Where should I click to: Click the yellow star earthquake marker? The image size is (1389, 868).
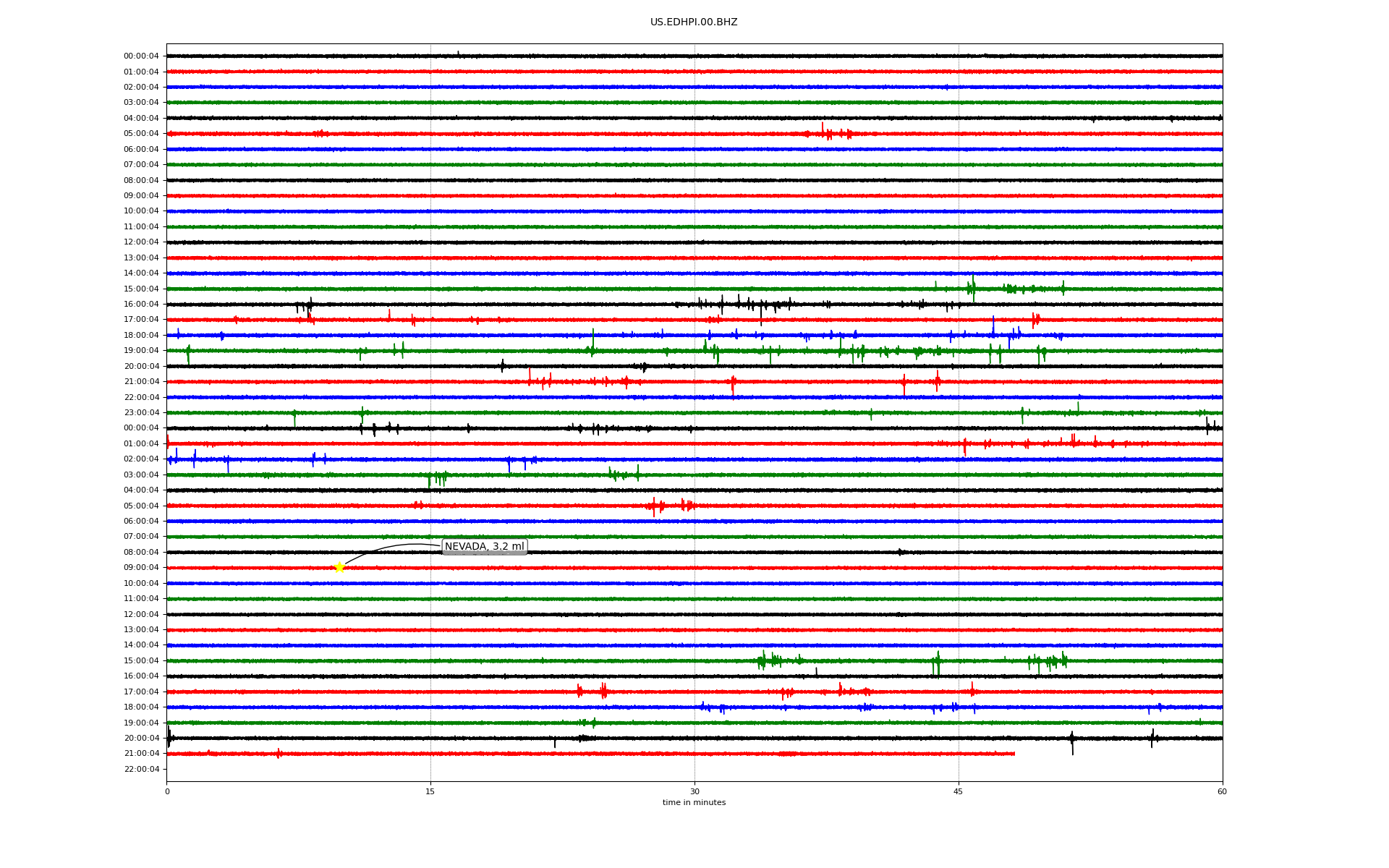click(339, 567)
